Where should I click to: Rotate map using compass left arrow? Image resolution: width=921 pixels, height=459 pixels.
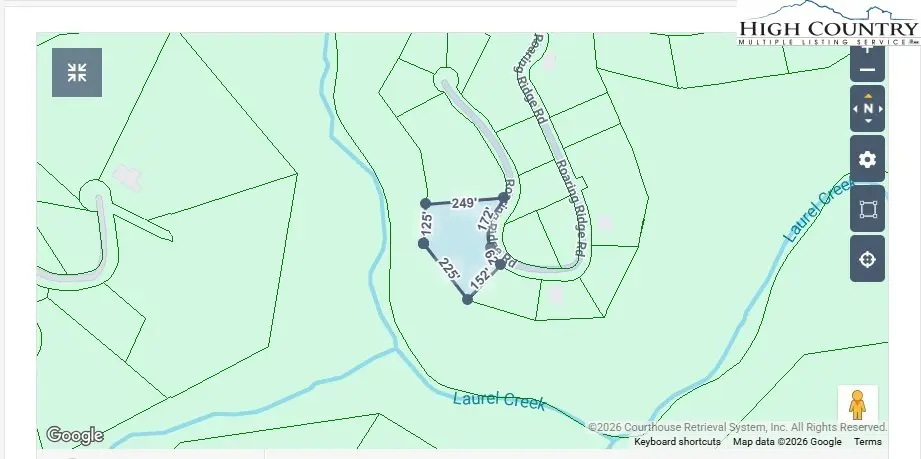[855, 108]
